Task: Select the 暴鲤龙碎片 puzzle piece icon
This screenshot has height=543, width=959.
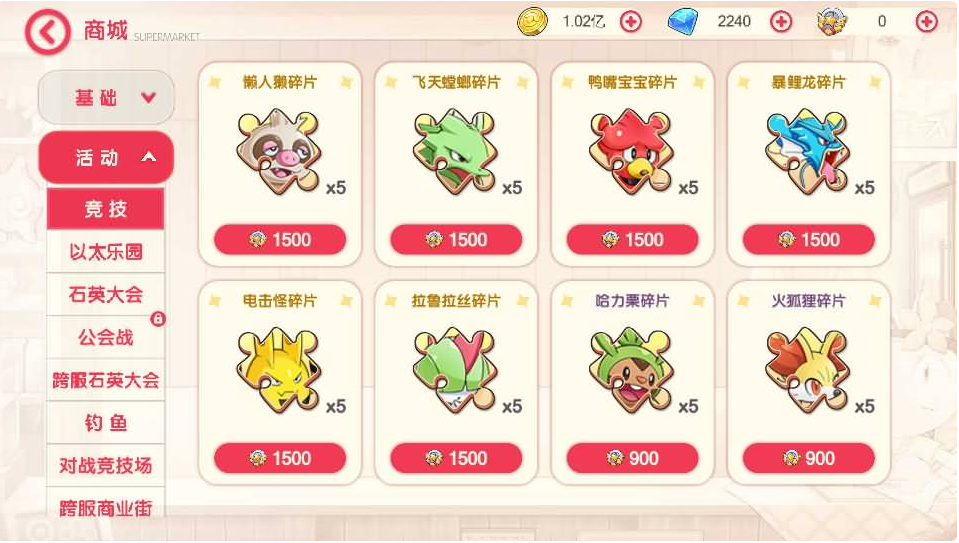Action: click(807, 151)
